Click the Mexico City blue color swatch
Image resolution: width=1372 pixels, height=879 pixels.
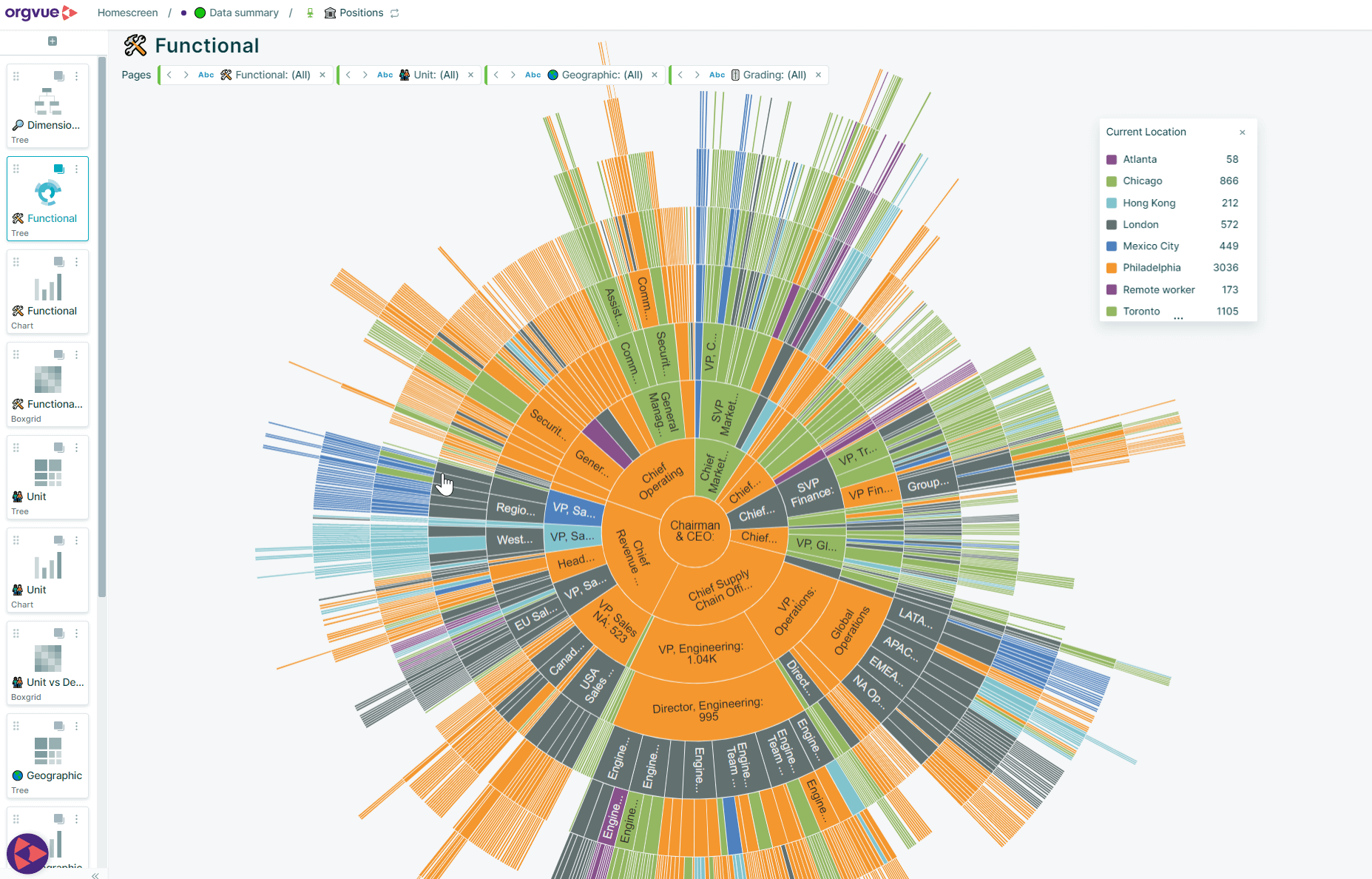click(1112, 246)
